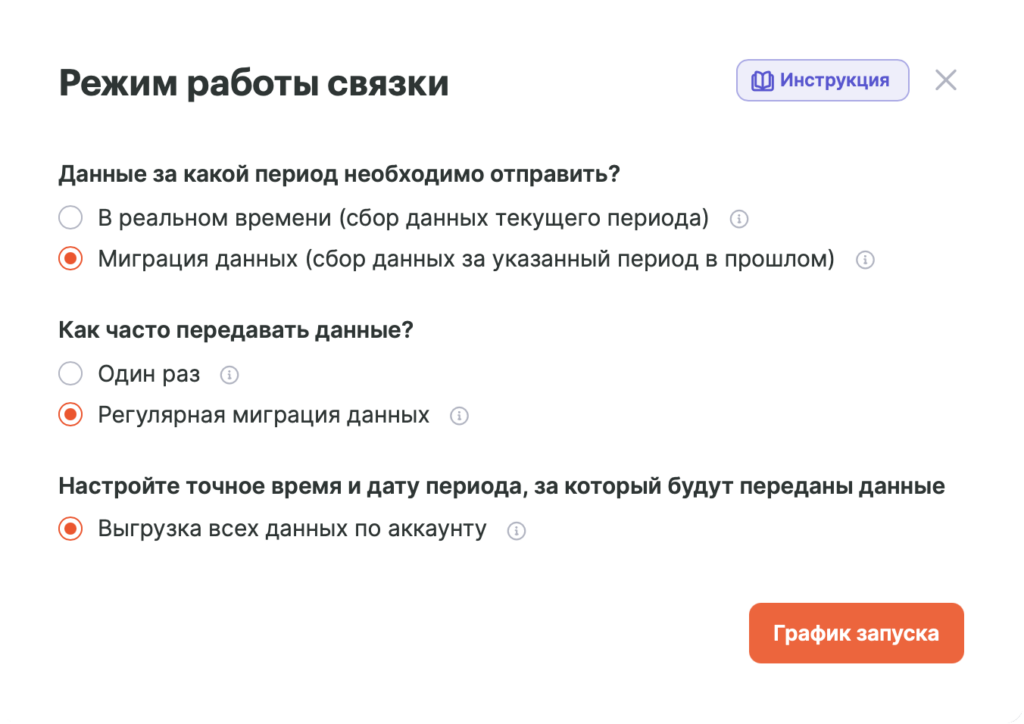Show info tooltip for Миграция данных option
Image resolution: width=1024 pixels, height=724 pixels.
(x=865, y=260)
